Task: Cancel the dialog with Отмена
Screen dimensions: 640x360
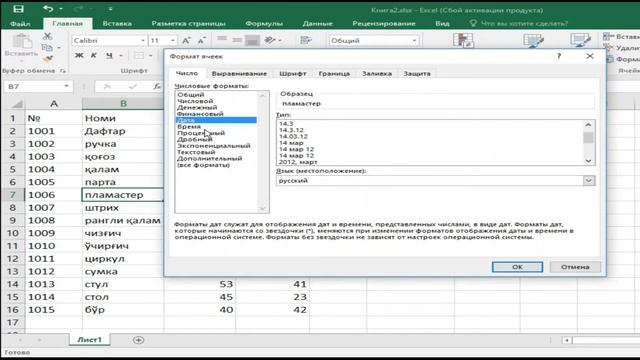Action: [575, 267]
